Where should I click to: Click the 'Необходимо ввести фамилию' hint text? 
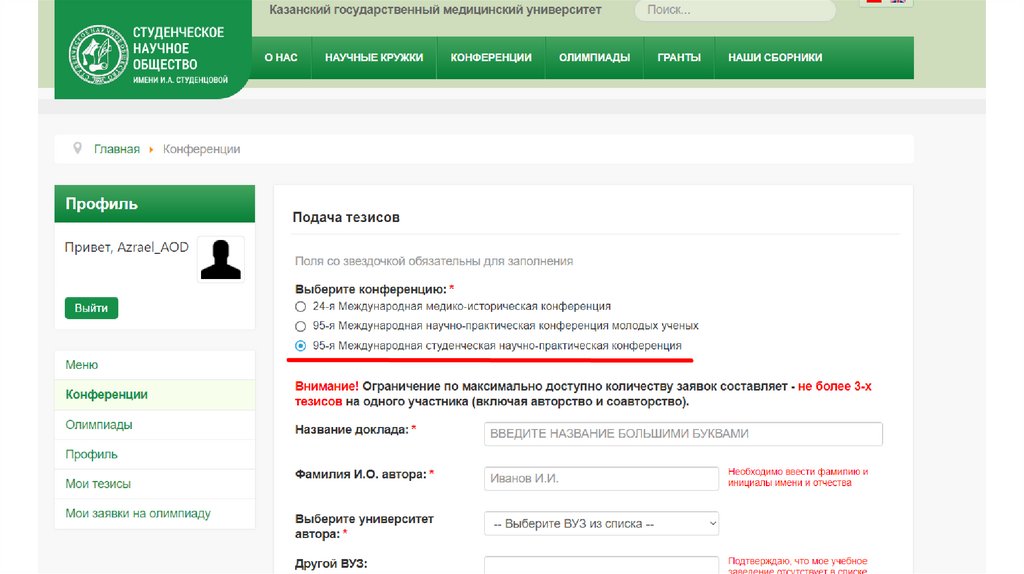point(798,477)
